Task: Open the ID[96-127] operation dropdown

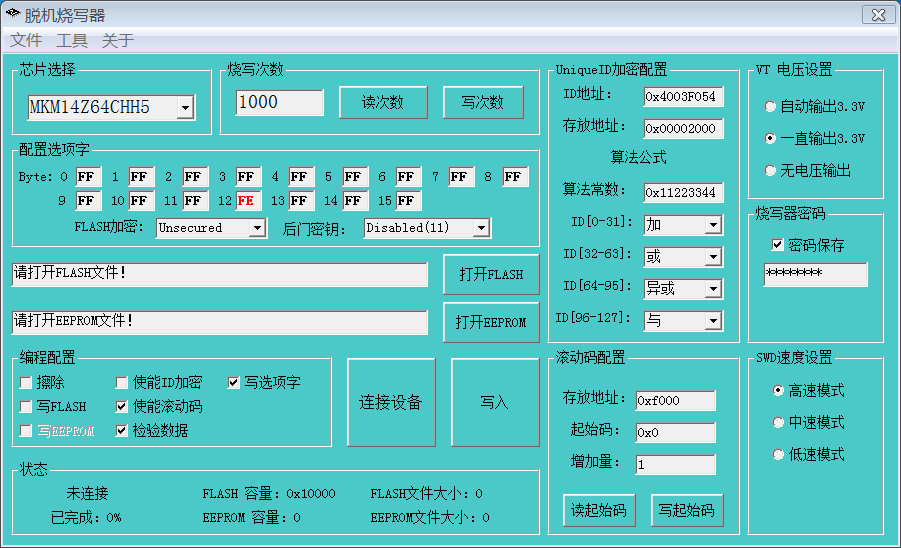Action: [x=713, y=321]
